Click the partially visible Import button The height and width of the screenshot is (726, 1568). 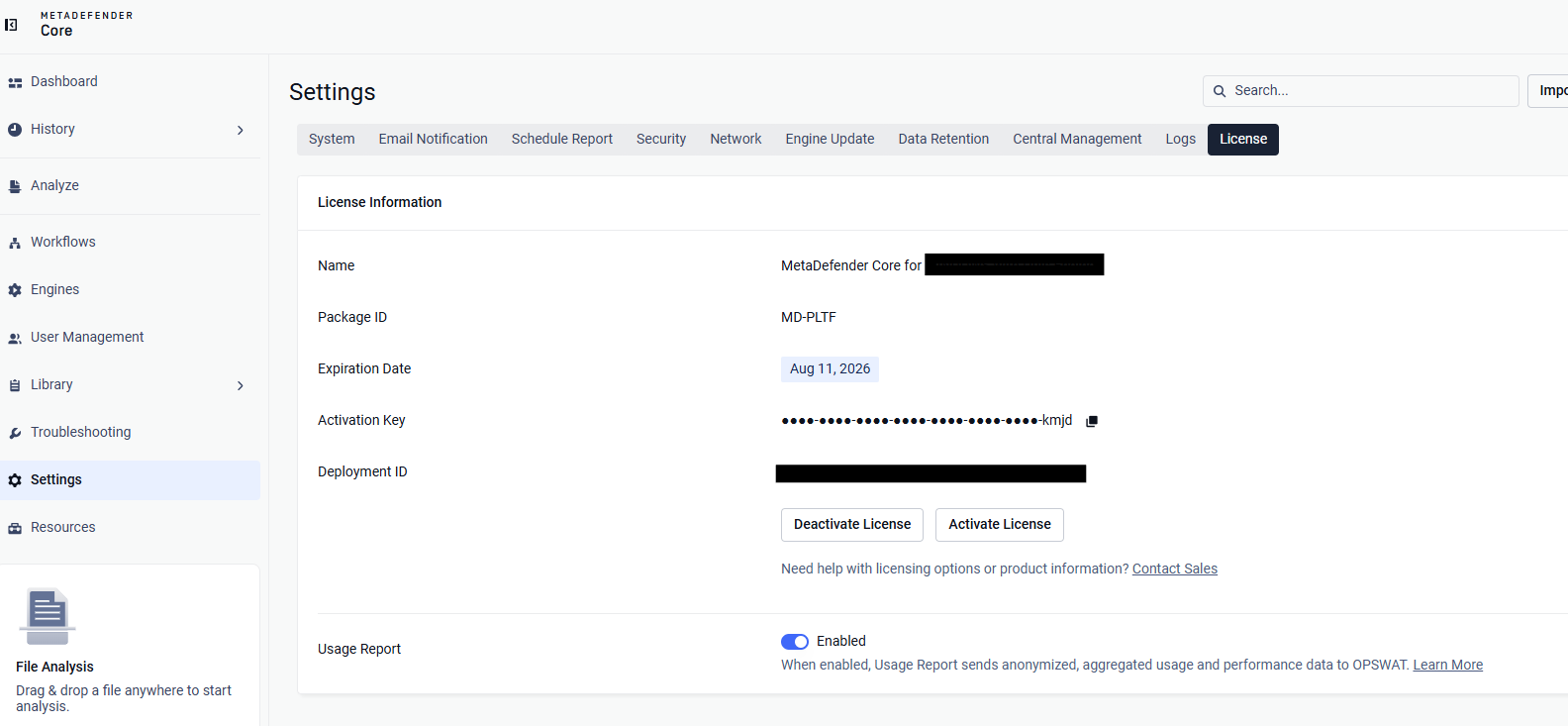pos(1549,91)
